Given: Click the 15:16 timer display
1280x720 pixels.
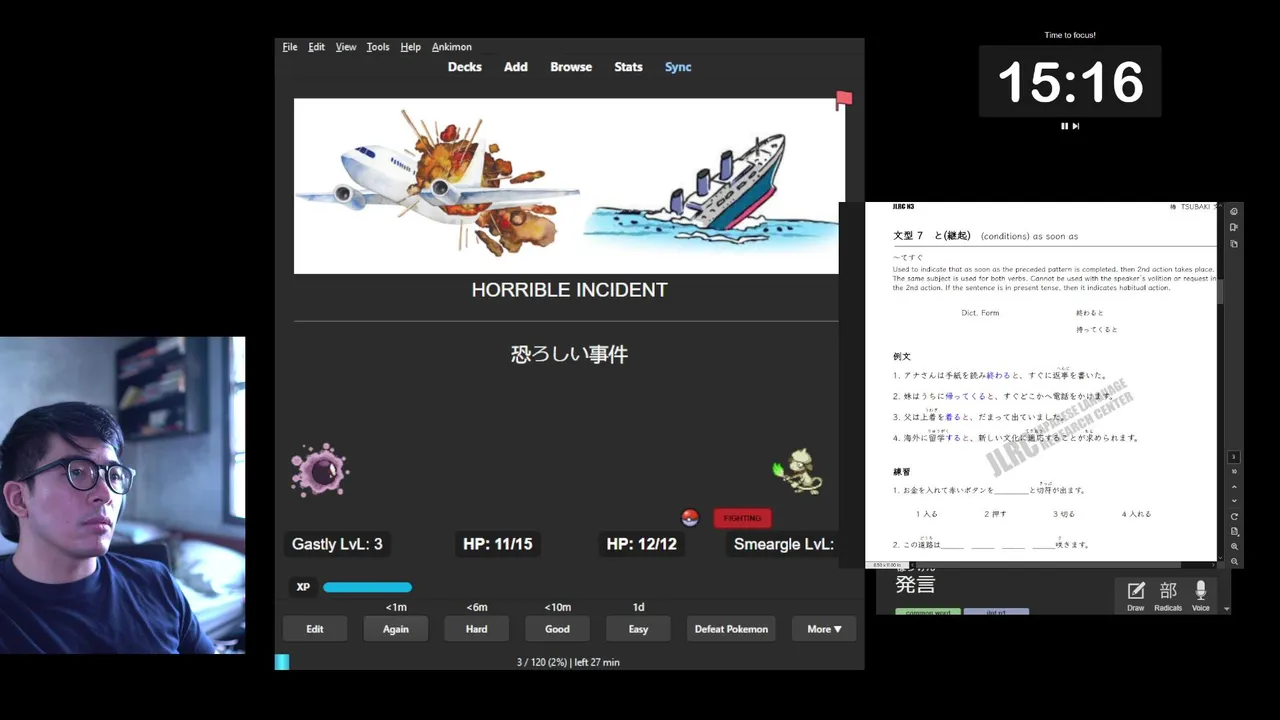Looking at the screenshot, I should 1070,82.
